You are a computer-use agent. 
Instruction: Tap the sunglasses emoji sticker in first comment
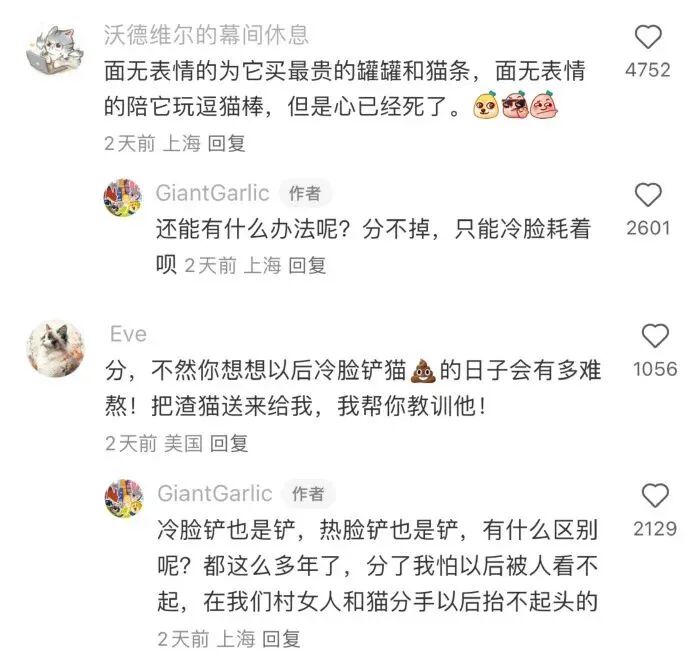(x=514, y=105)
